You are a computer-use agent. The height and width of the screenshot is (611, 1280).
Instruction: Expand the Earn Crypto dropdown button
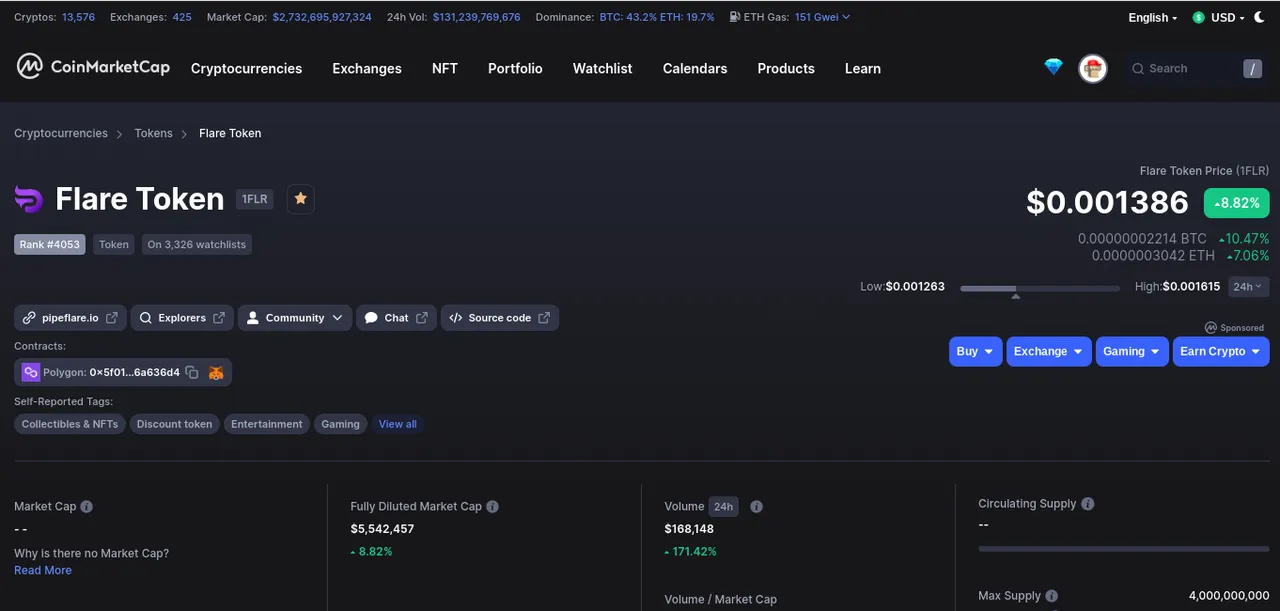click(1221, 352)
